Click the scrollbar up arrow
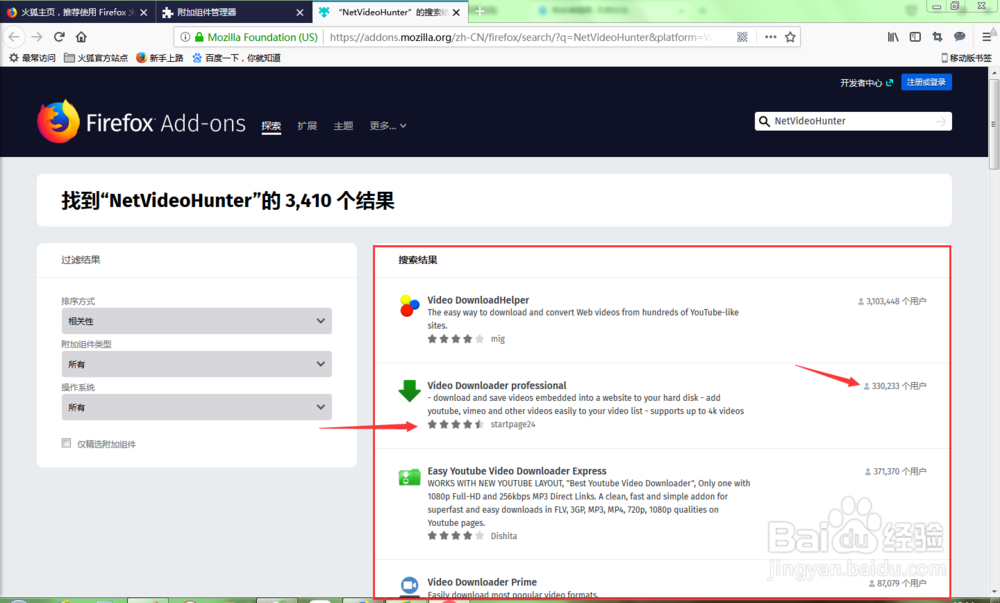Viewport: 1000px width, 603px height. [994, 73]
